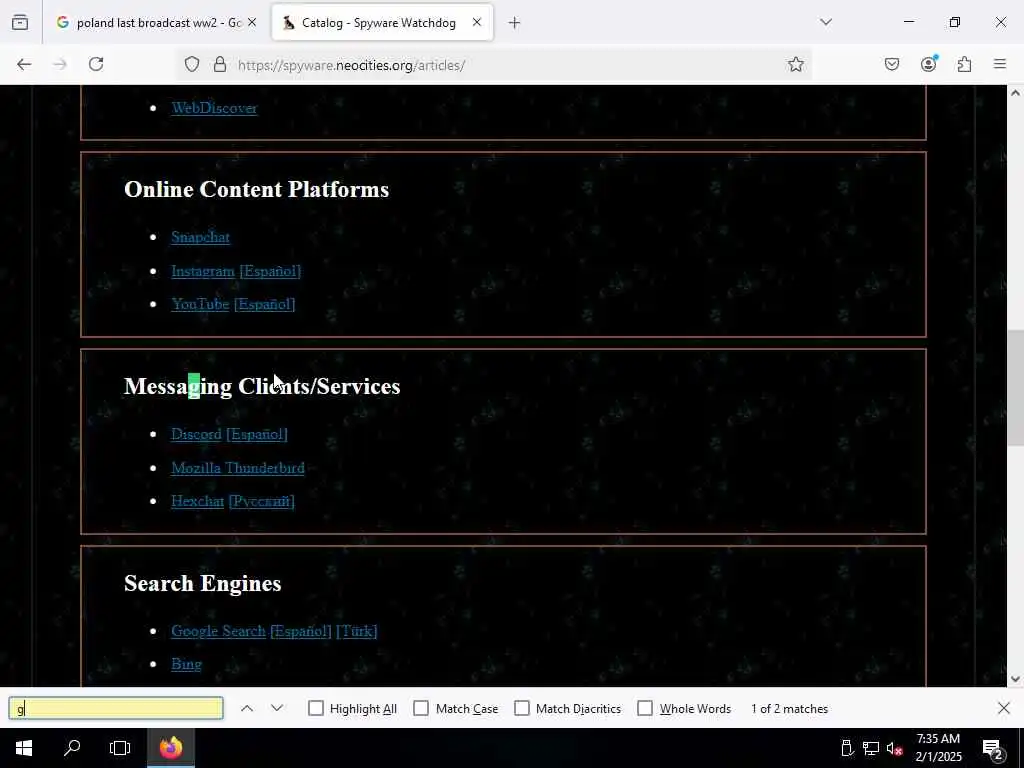1024x768 pixels.
Task: Click the vertical scrollbar thumb
Action: point(1015,389)
